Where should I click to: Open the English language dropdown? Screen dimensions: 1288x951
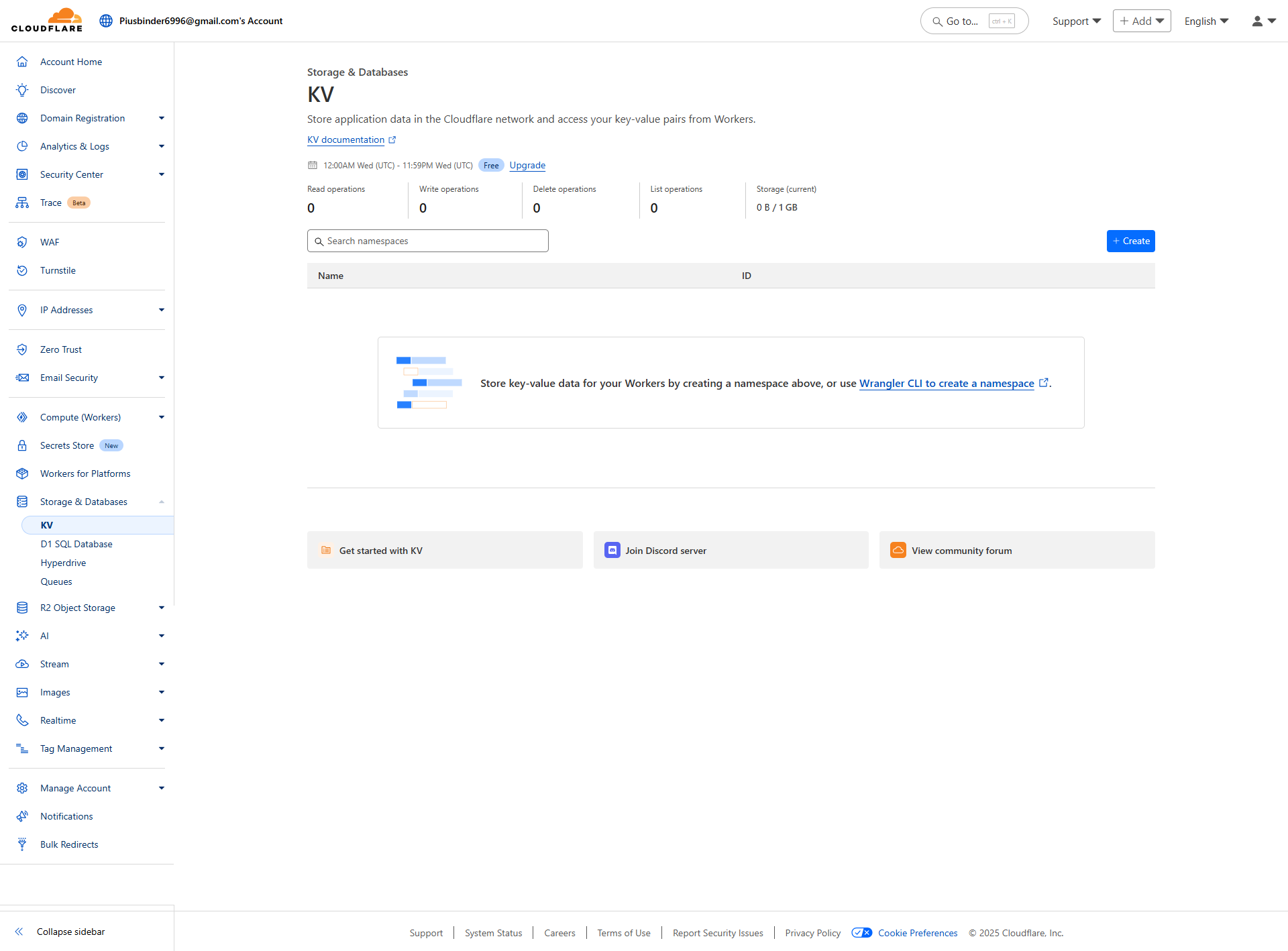pyautogui.click(x=1206, y=21)
